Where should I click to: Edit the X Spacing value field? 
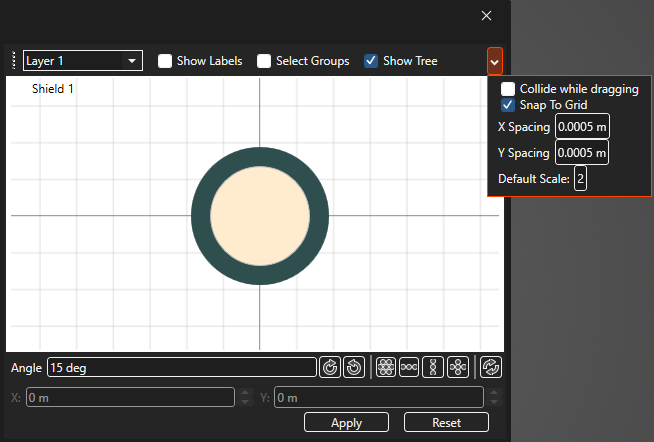(582, 126)
